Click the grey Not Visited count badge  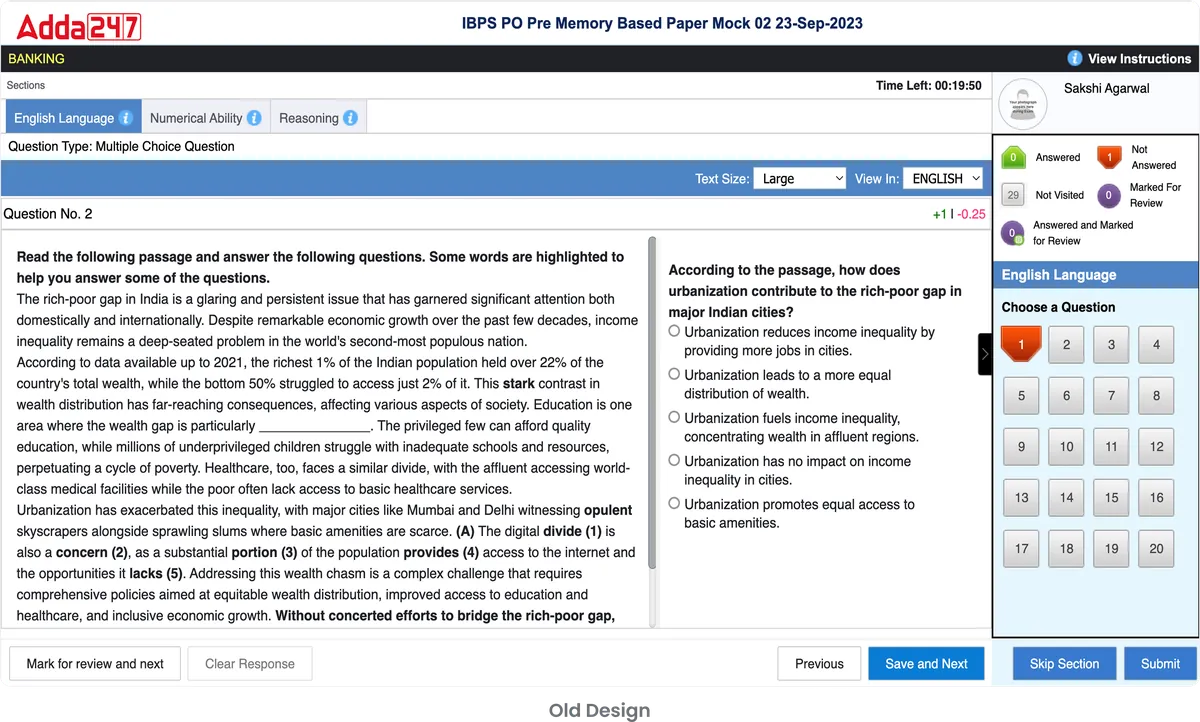[1014, 195]
